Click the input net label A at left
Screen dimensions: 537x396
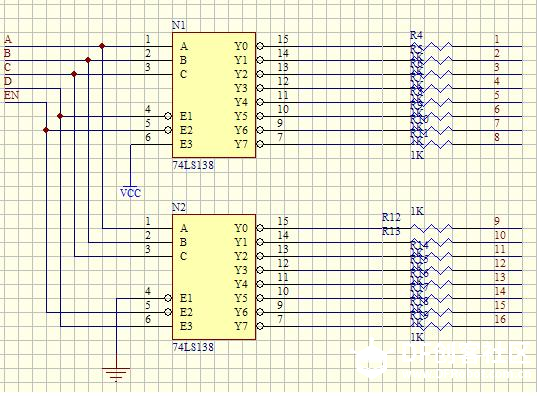8,39
